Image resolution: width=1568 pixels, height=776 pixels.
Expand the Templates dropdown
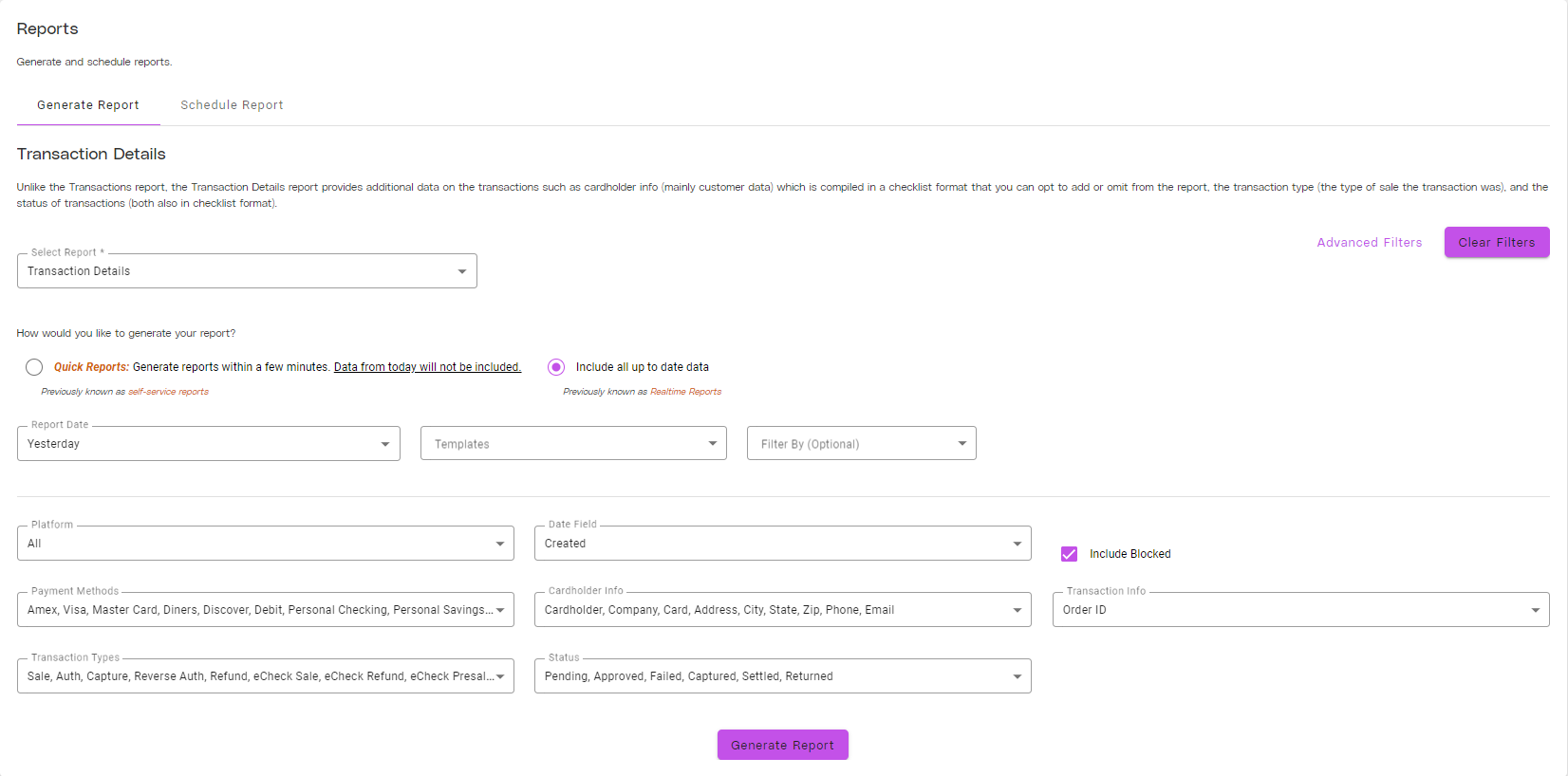(x=573, y=444)
